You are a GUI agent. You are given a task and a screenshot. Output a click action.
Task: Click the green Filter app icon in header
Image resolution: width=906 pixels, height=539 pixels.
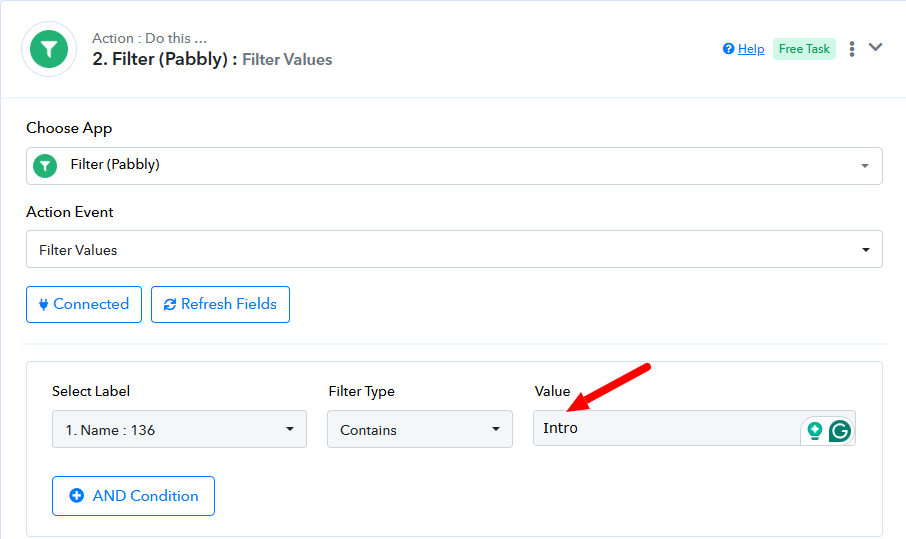pyautogui.click(x=49, y=49)
